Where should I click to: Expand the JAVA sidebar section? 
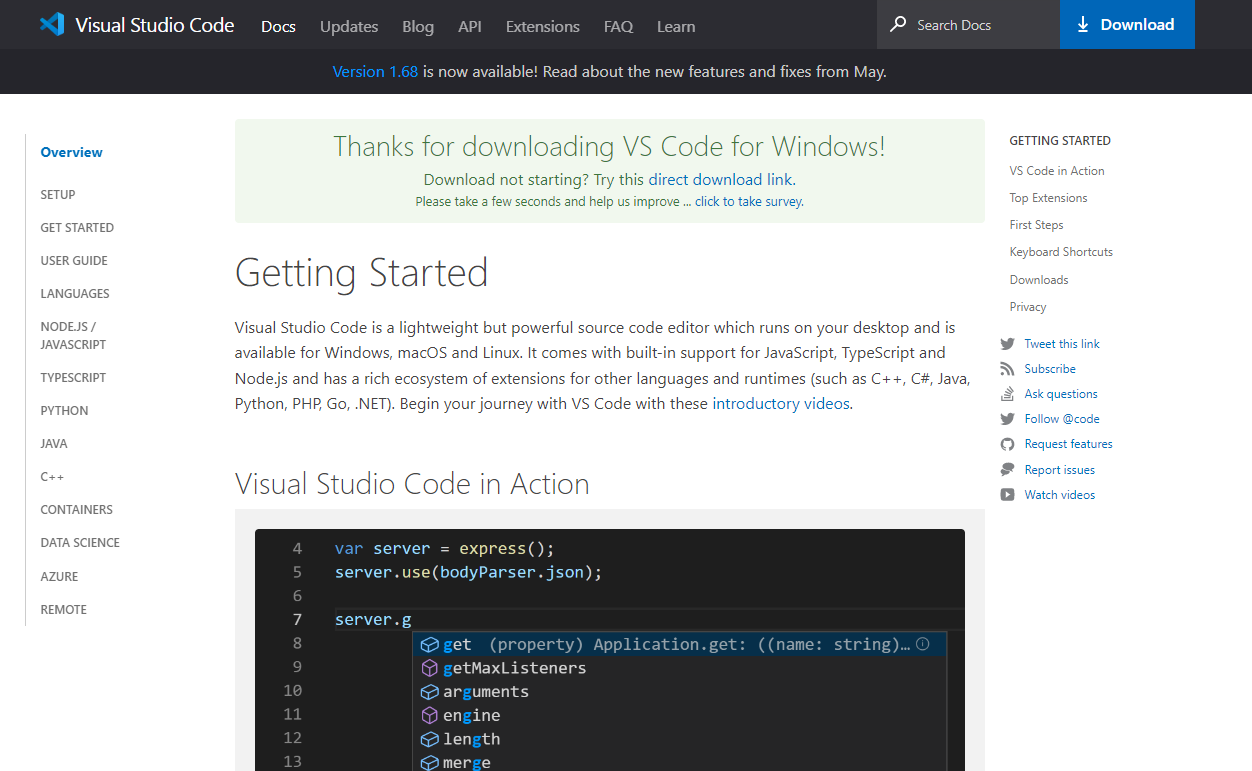point(54,443)
